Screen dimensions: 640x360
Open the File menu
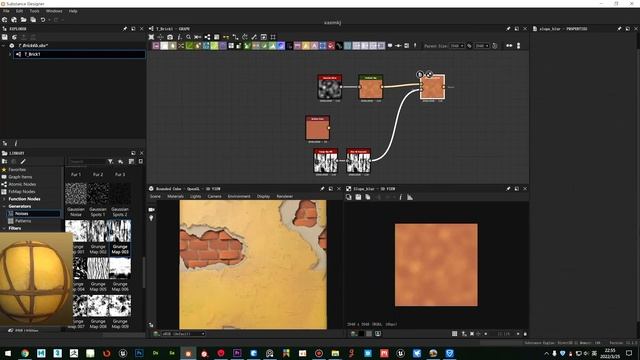[6, 11]
